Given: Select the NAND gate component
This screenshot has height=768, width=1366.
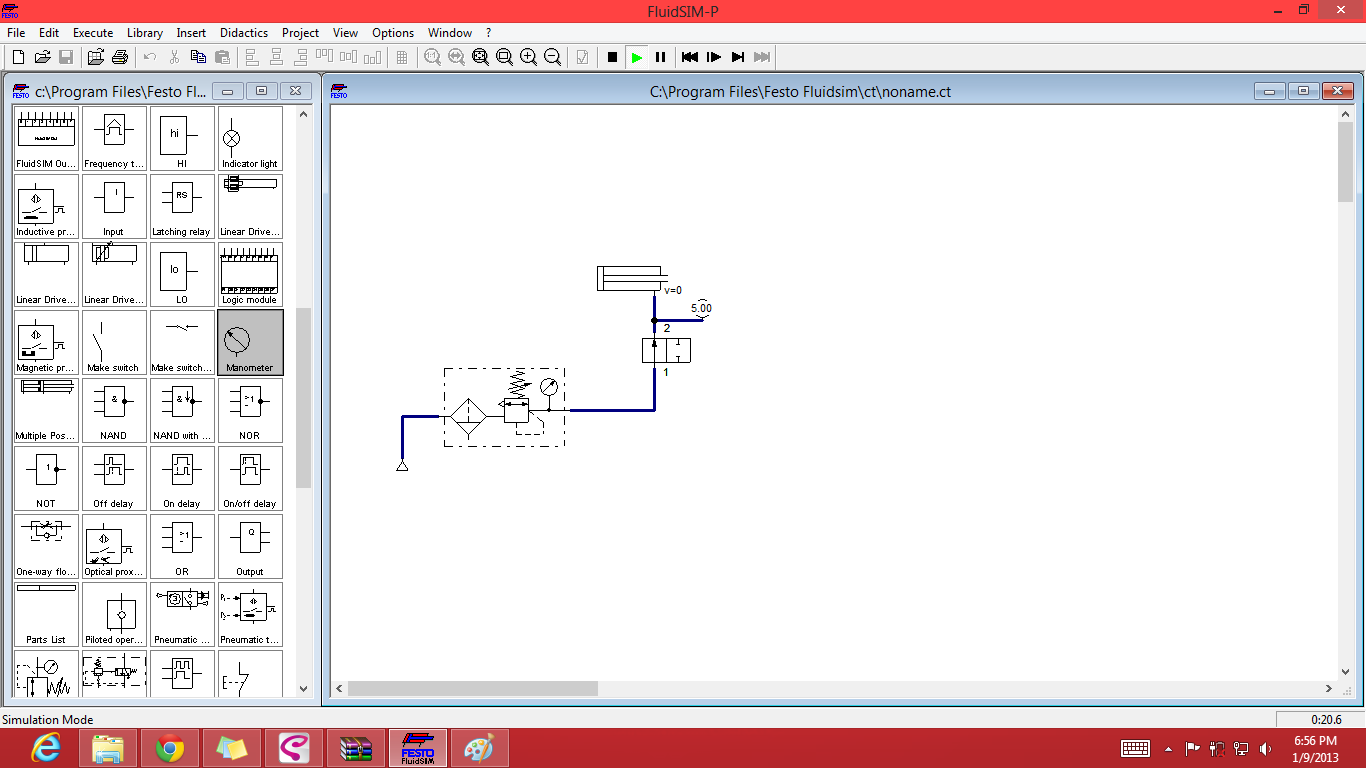Looking at the screenshot, I should tap(114, 410).
